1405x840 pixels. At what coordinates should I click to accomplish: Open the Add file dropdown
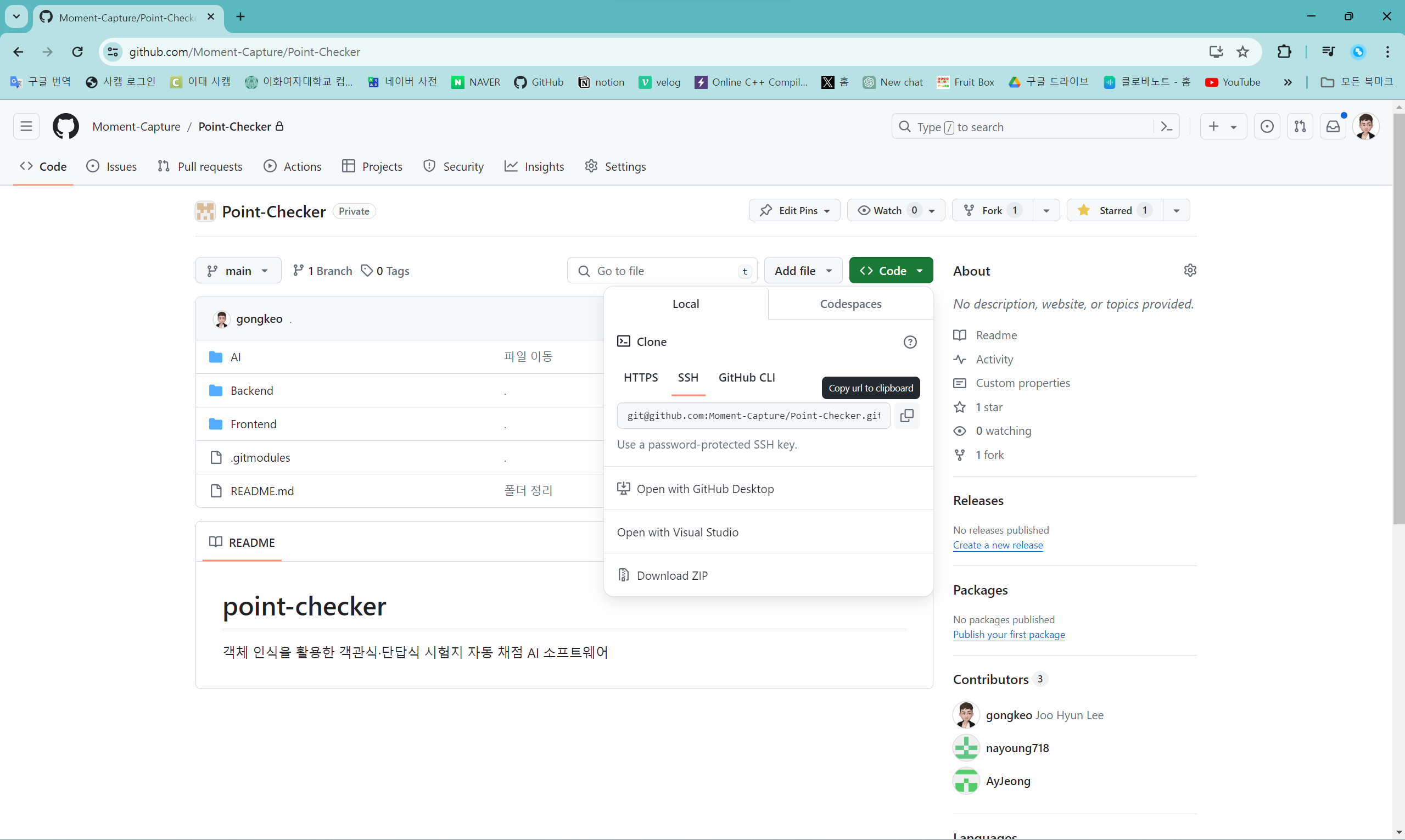click(802, 271)
